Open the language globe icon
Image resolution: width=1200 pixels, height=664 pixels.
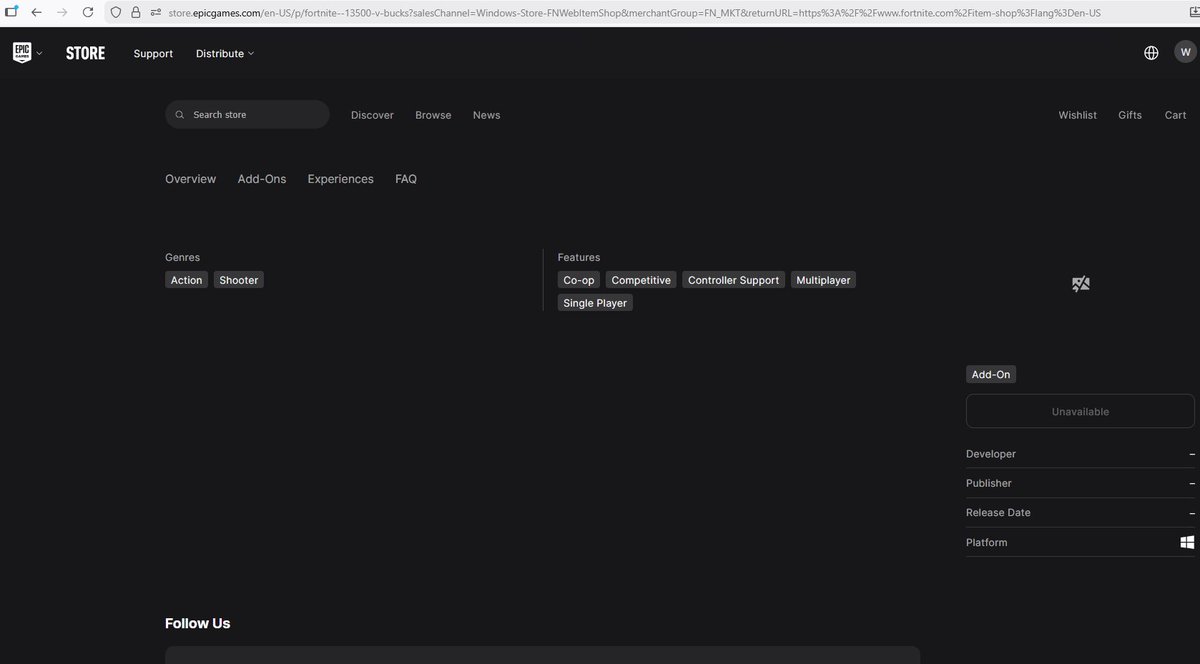tap(1151, 53)
